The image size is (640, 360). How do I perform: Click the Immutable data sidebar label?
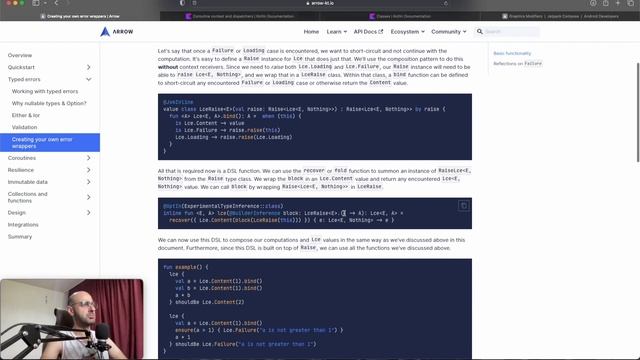(x=28, y=182)
